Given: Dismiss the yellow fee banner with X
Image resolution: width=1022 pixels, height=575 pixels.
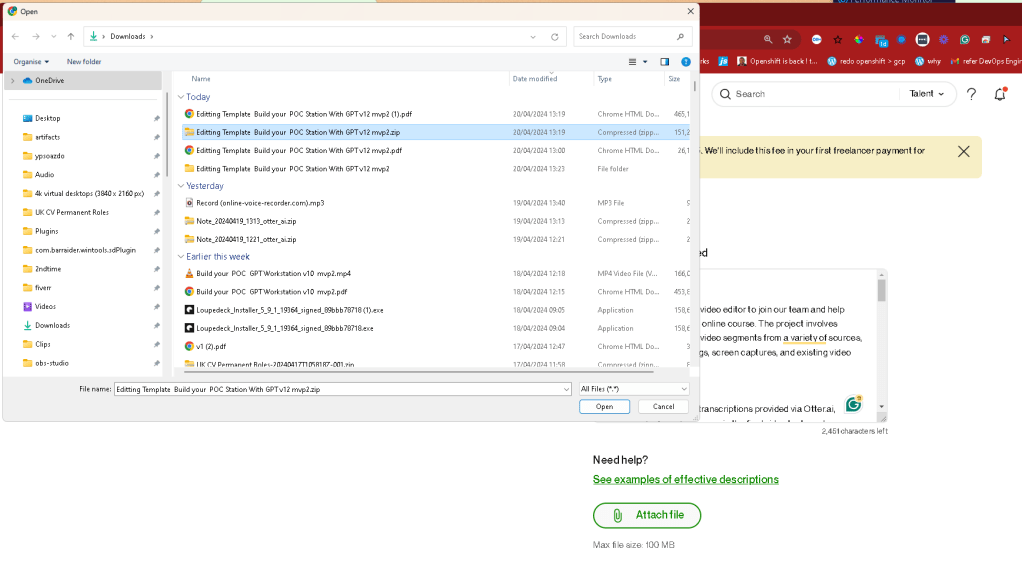Looking at the screenshot, I should 963,152.
